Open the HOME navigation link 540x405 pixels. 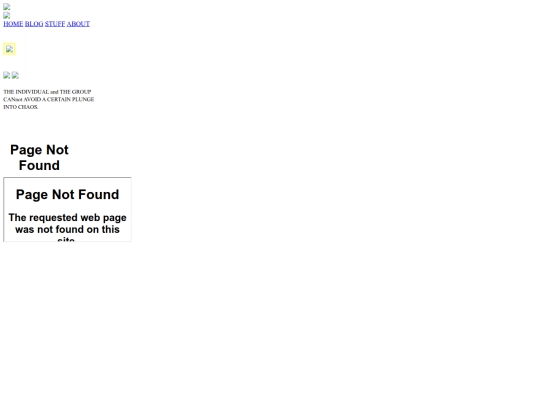pyautogui.click(x=13, y=24)
